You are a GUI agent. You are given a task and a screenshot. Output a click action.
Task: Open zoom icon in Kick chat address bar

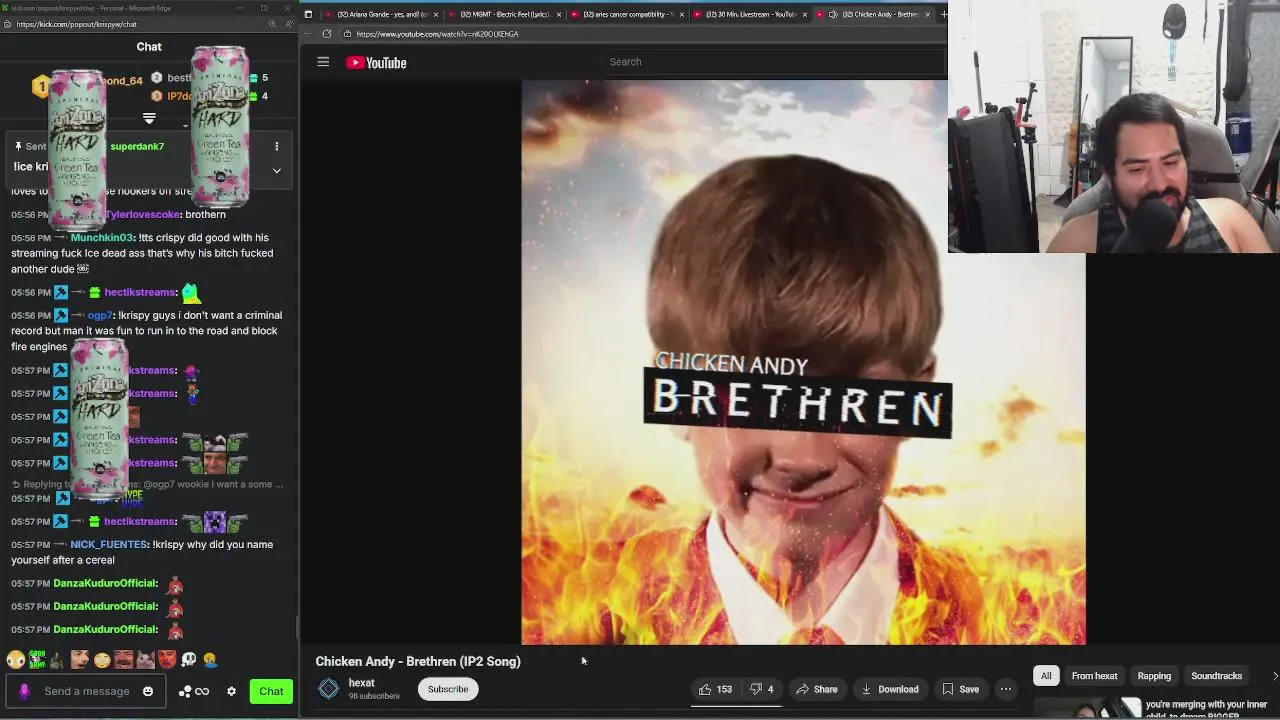pyautogui.click(x=272, y=24)
